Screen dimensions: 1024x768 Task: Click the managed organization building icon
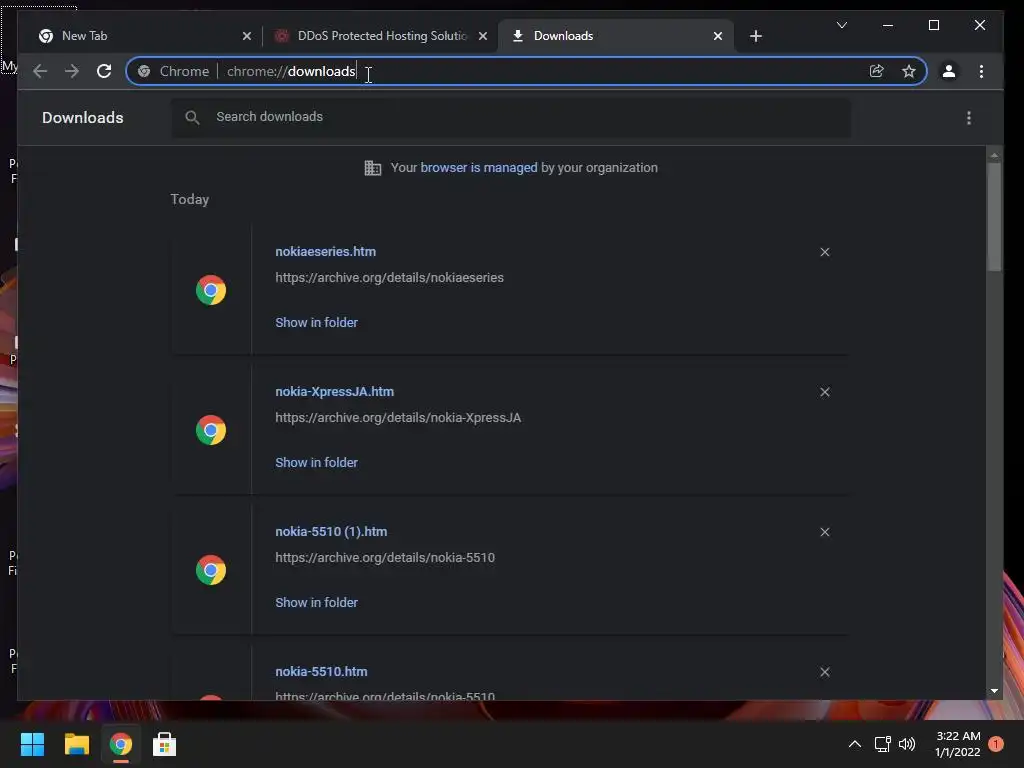point(372,168)
